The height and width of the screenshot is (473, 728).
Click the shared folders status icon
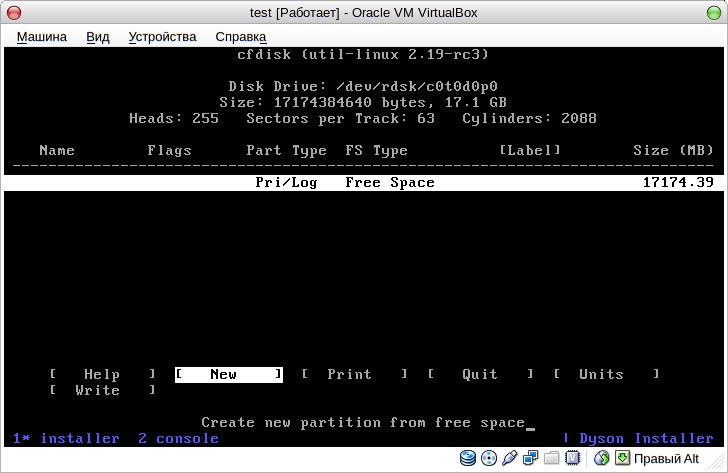coord(551,458)
